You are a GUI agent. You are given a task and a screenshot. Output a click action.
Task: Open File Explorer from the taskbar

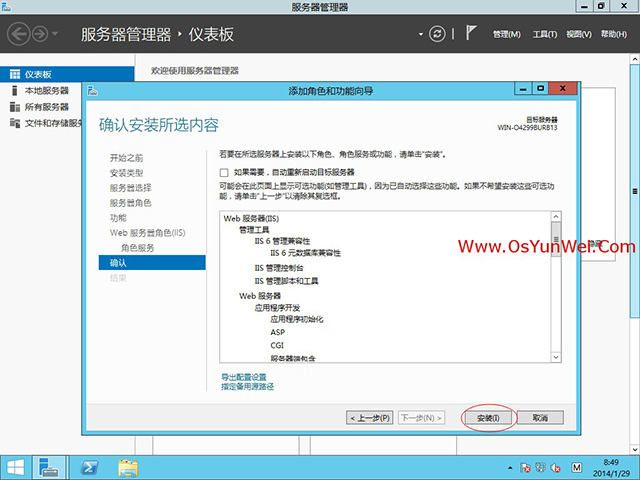[x=128, y=467]
